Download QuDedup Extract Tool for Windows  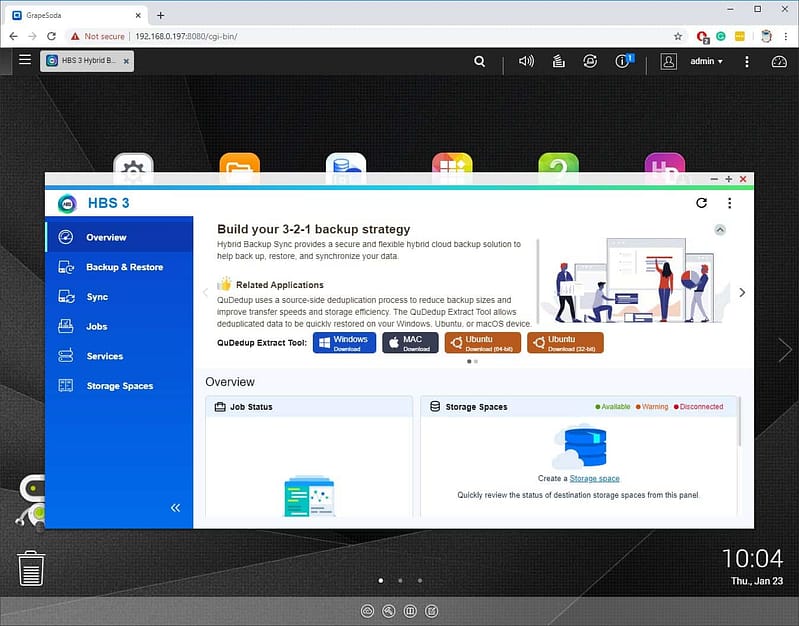point(344,343)
